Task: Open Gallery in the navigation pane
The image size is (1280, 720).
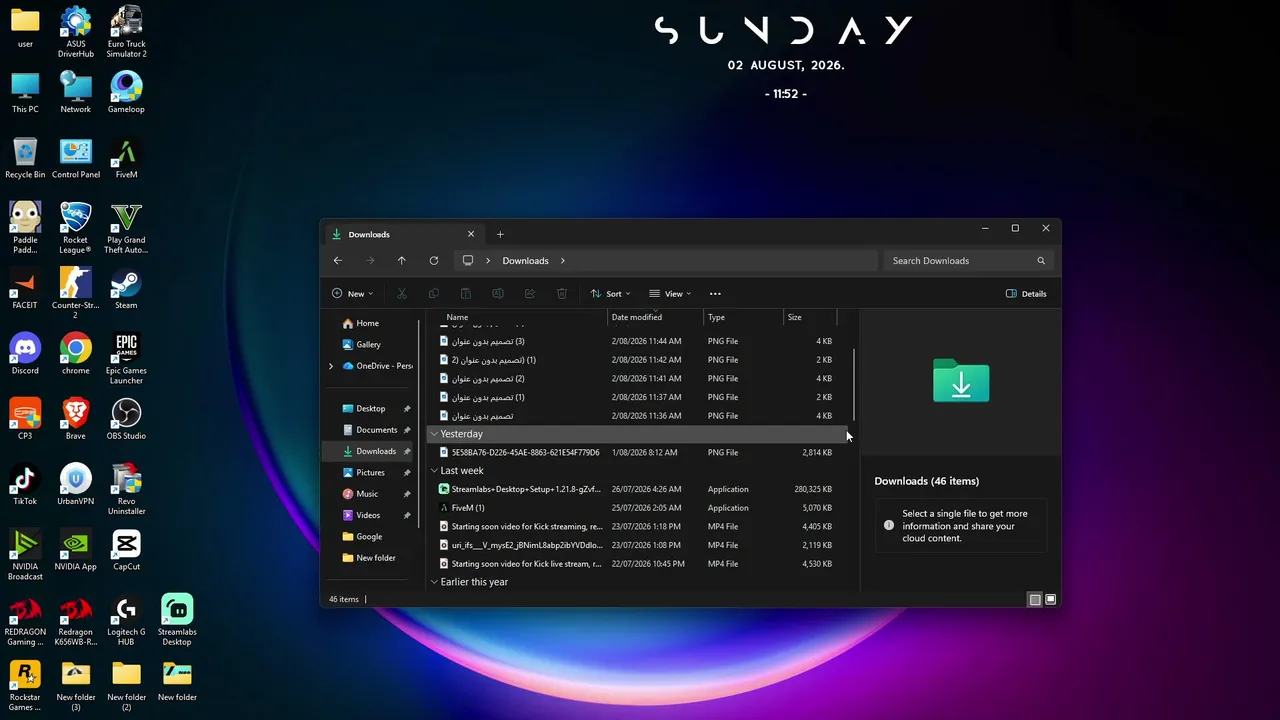Action: [368, 345]
